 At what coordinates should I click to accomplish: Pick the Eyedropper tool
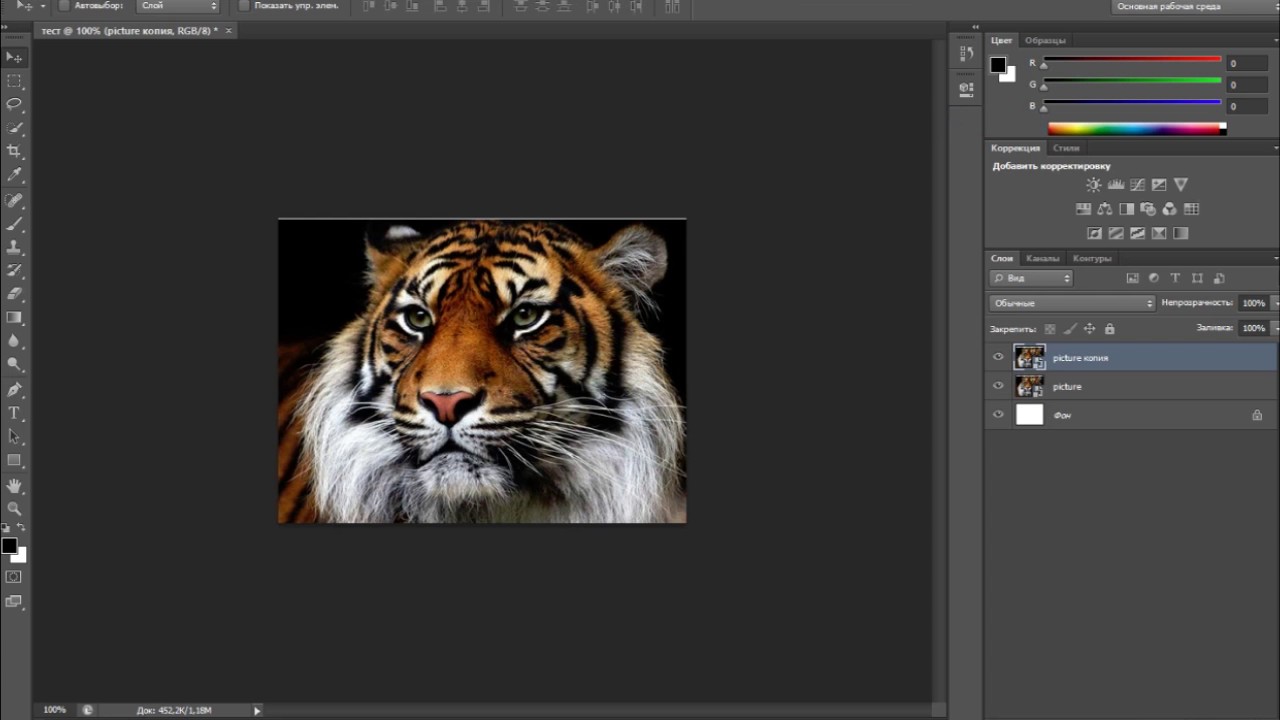point(14,175)
